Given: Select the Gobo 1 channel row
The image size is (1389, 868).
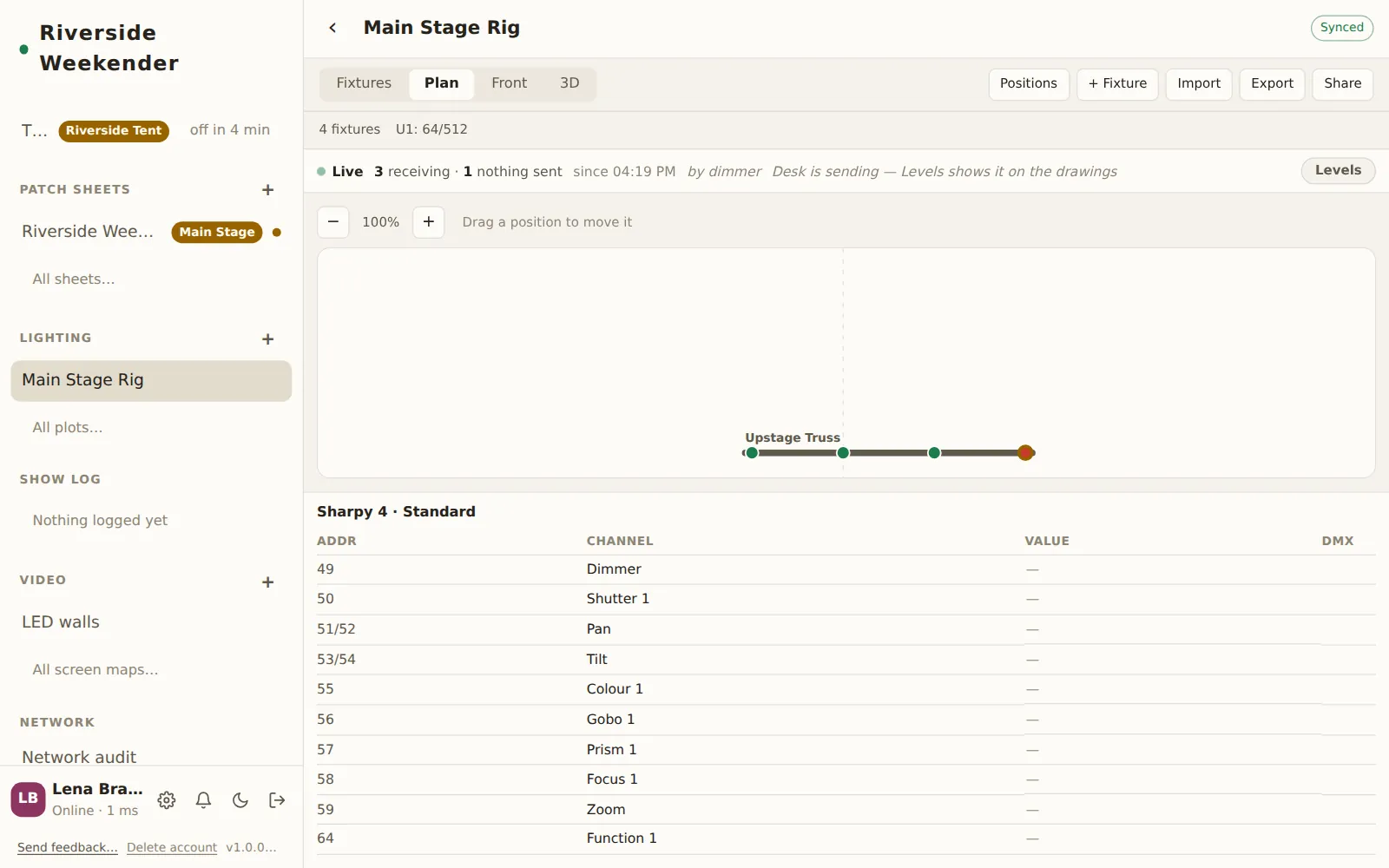Looking at the screenshot, I should 846,720.
